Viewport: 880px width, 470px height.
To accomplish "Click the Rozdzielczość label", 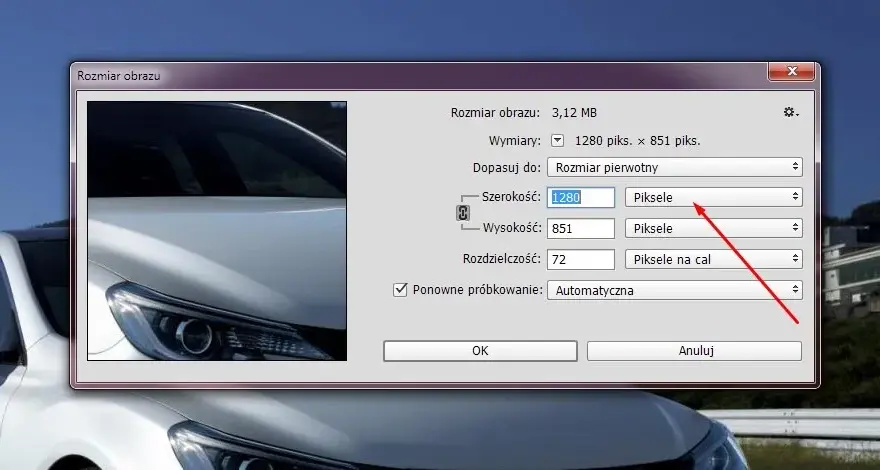I will click(x=501, y=259).
